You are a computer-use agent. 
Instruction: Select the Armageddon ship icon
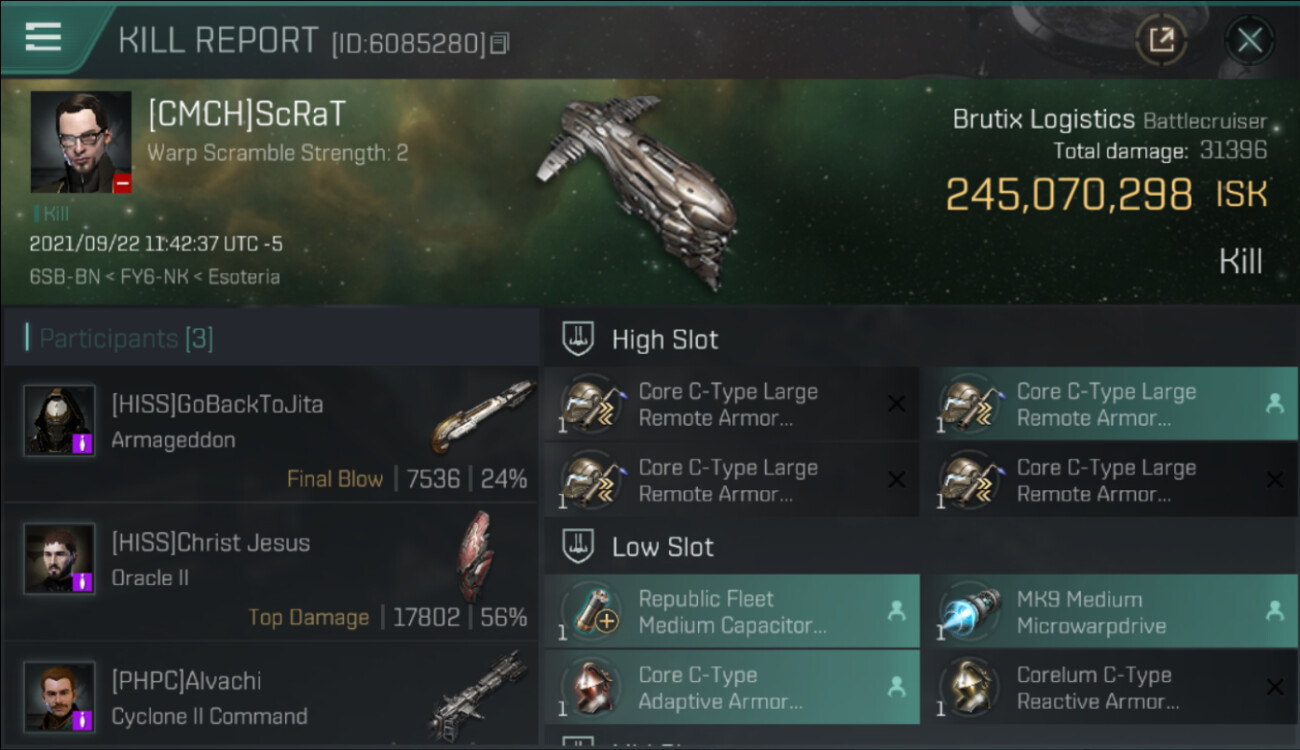tap(484, 416)
